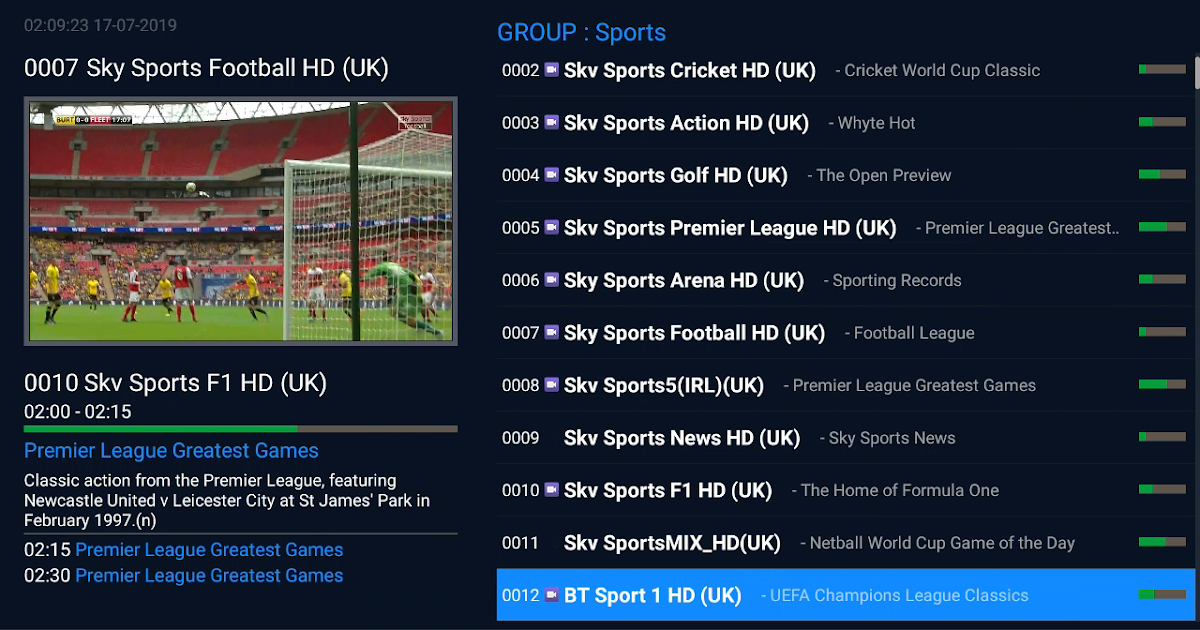
Task: Click camera icon next to Sky Sports5(IRL)(UK)
Action: [551, 385]
